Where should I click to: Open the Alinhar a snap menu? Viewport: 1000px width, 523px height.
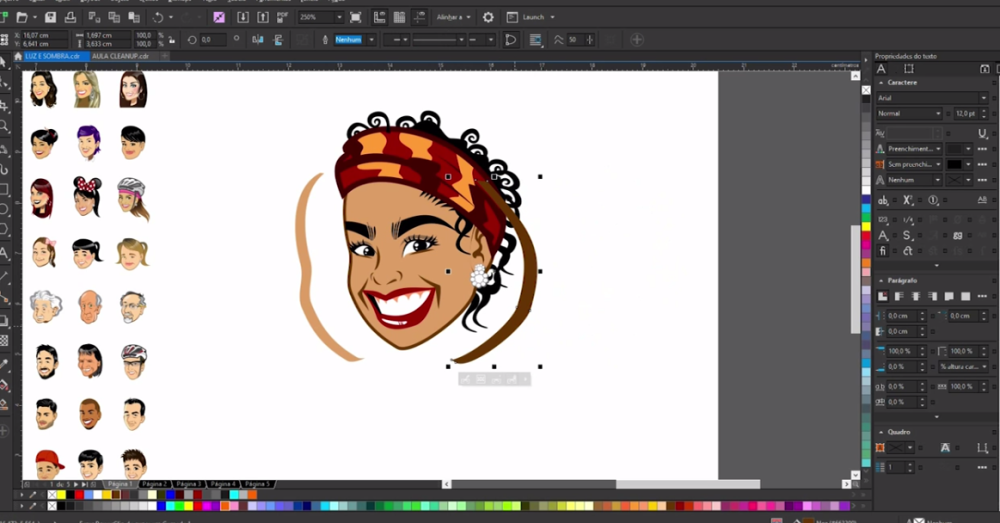(453, 17)
